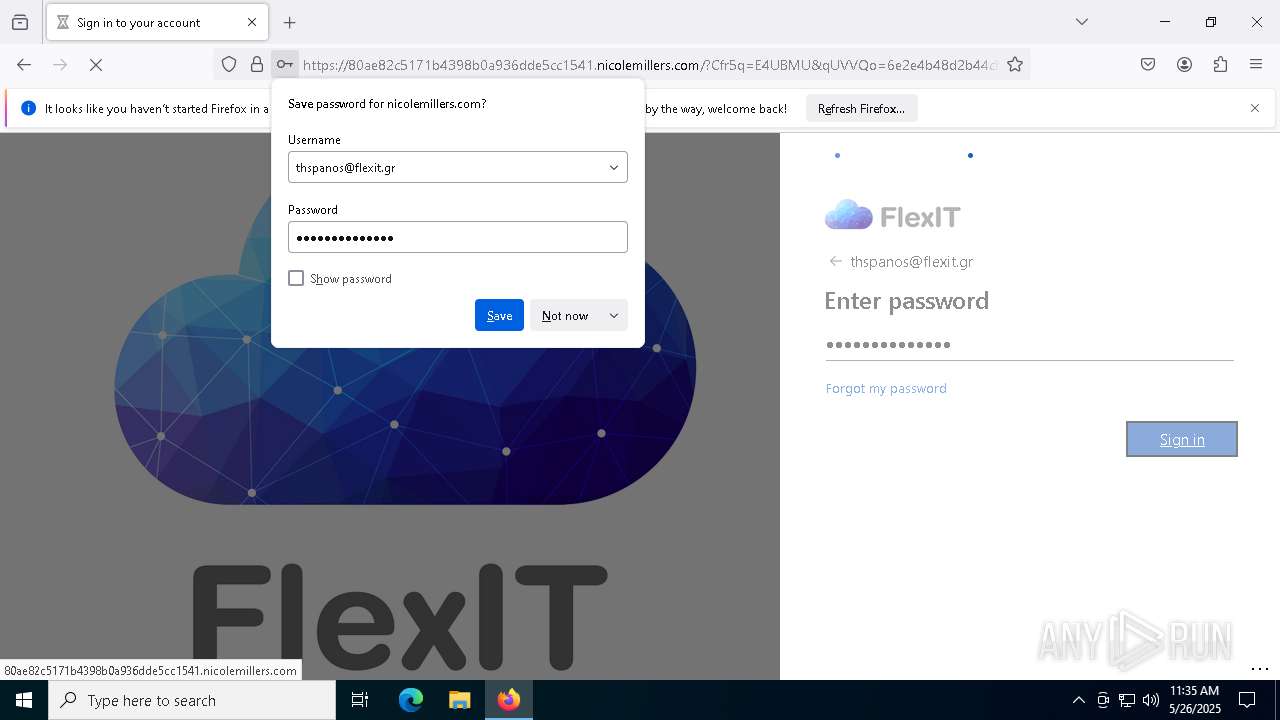This screenshot has height=720, width=1280.
Task: Open the Windows Start menu
Action: coord(24,700)
